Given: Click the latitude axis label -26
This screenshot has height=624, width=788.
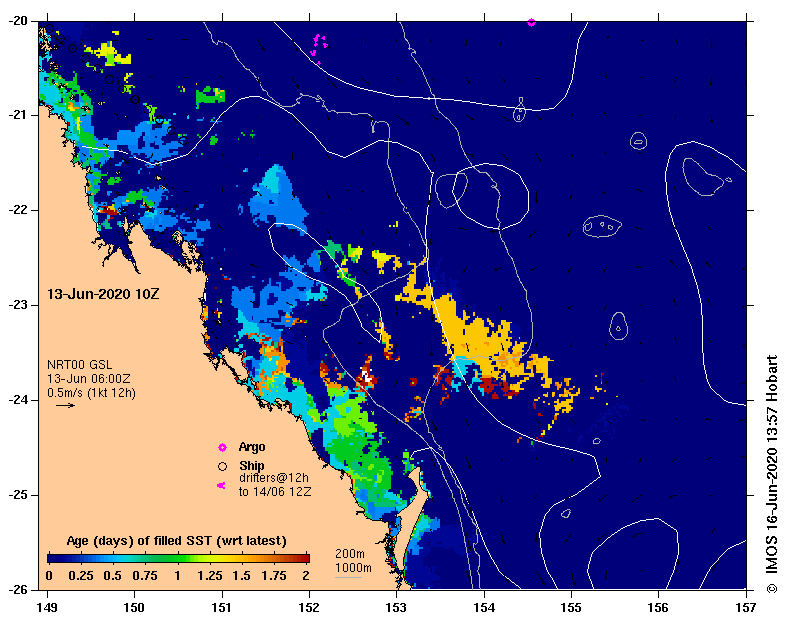Looking at the screenshot, I should (x=18, y=589).
